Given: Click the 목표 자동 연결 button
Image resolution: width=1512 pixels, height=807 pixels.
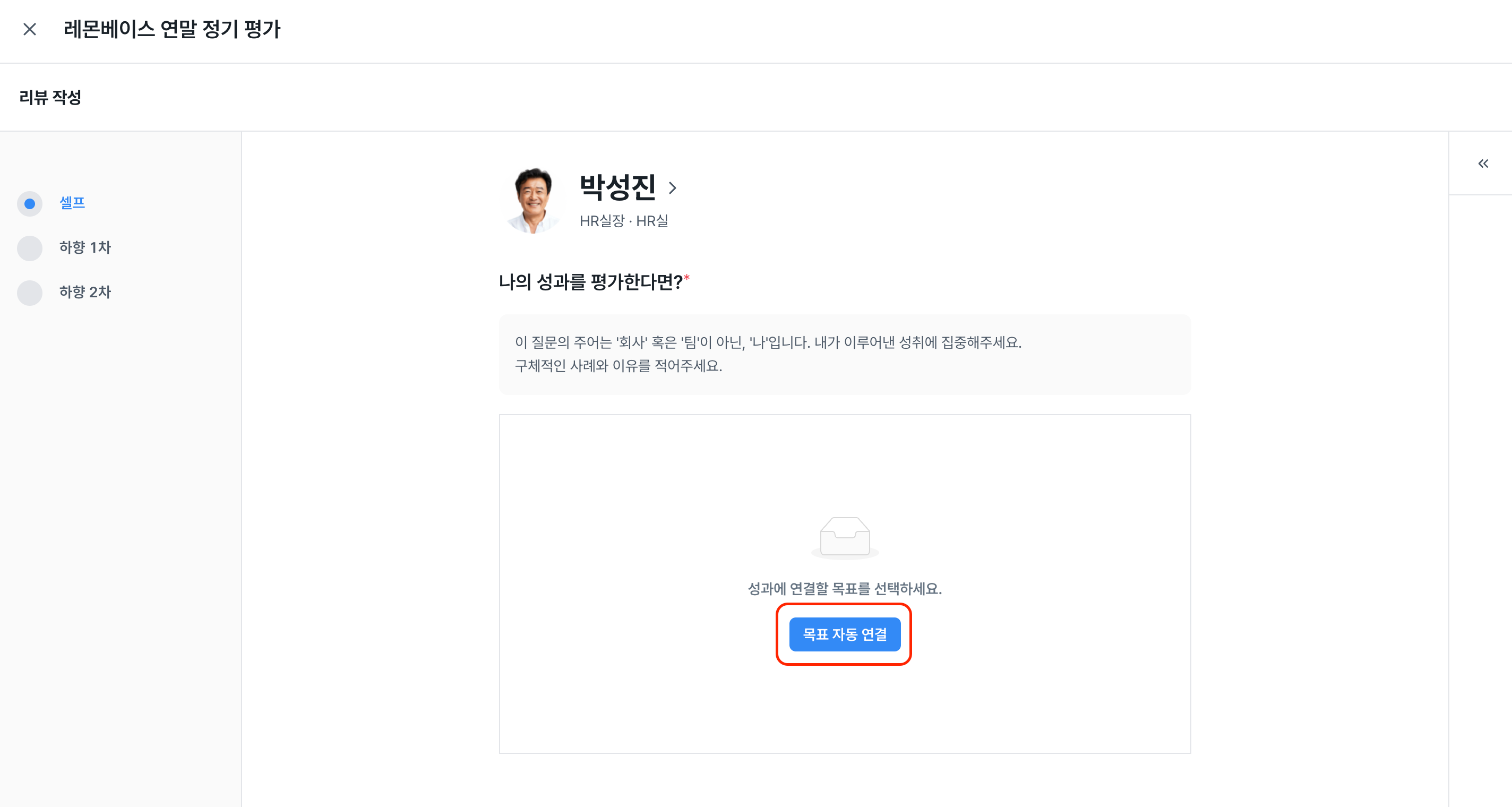Looking at the screenshot, I should [x=845, y=634].
